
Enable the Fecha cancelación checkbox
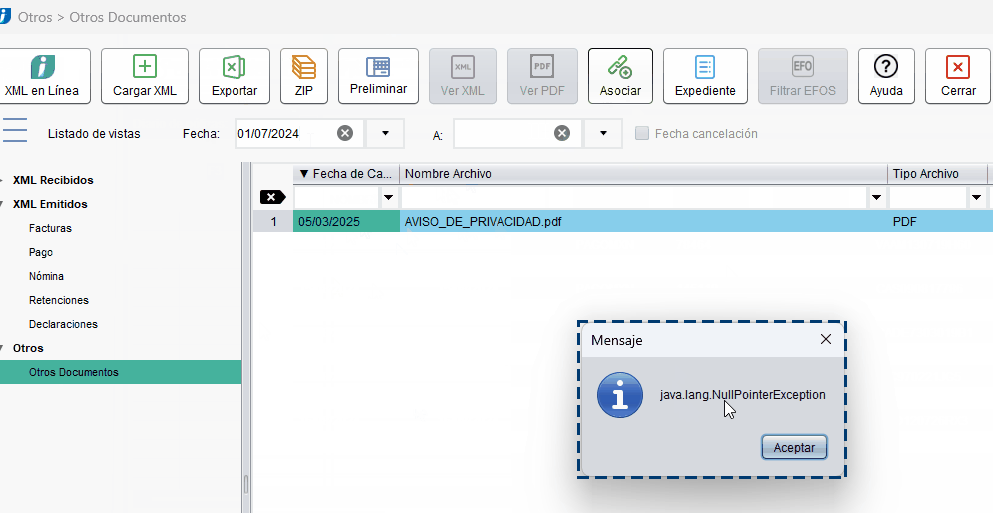point(643,133)
